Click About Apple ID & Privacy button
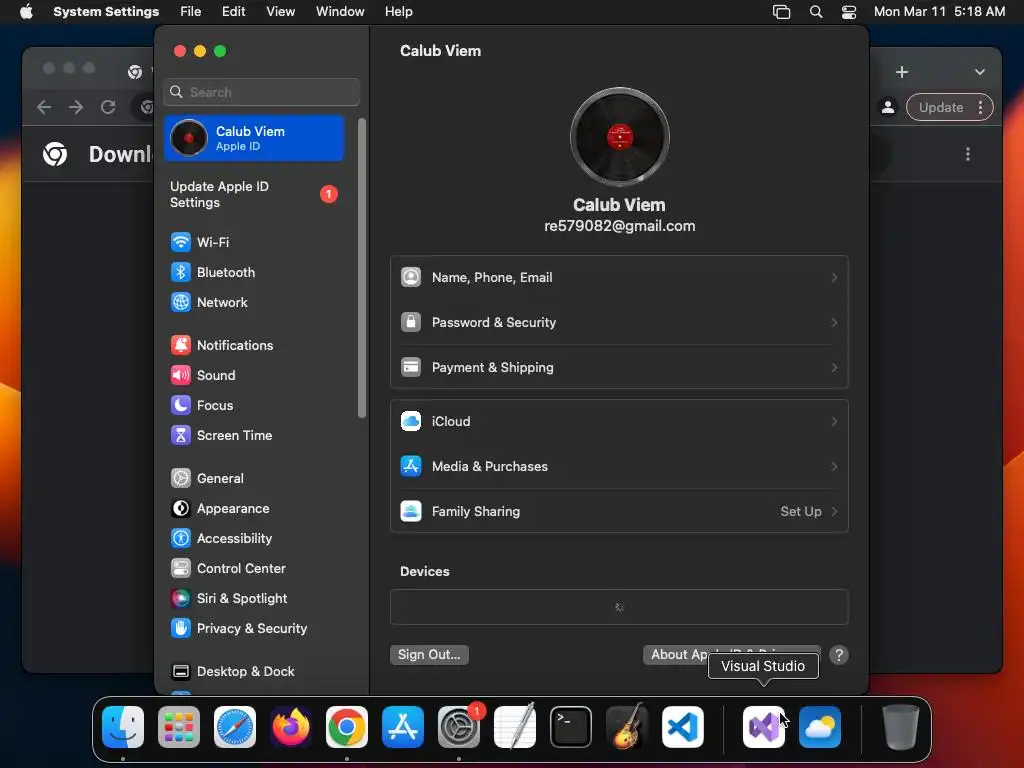Viewport: 1024px width, 768px height. click(731, 654)
